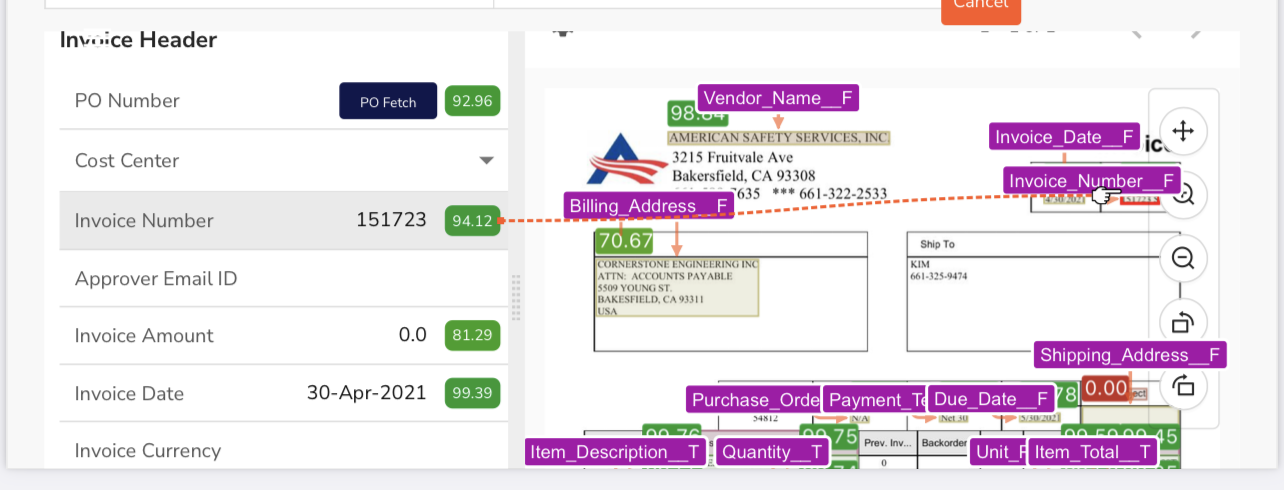Click the Invoice Currency field row
1284x490 pixels.
284,451
